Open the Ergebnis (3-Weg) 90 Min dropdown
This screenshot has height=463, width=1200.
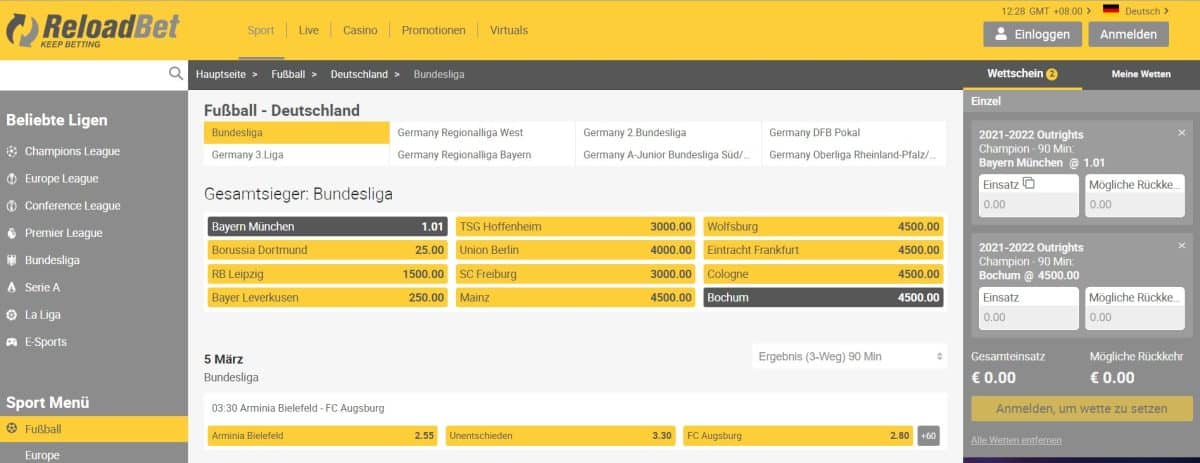pyautogui.click(x=849, y=356)
